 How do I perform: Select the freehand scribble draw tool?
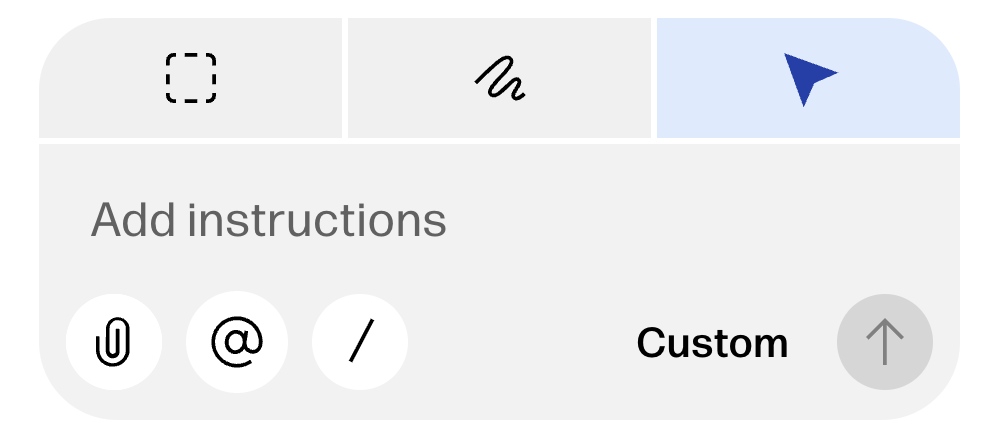point(500,78)
